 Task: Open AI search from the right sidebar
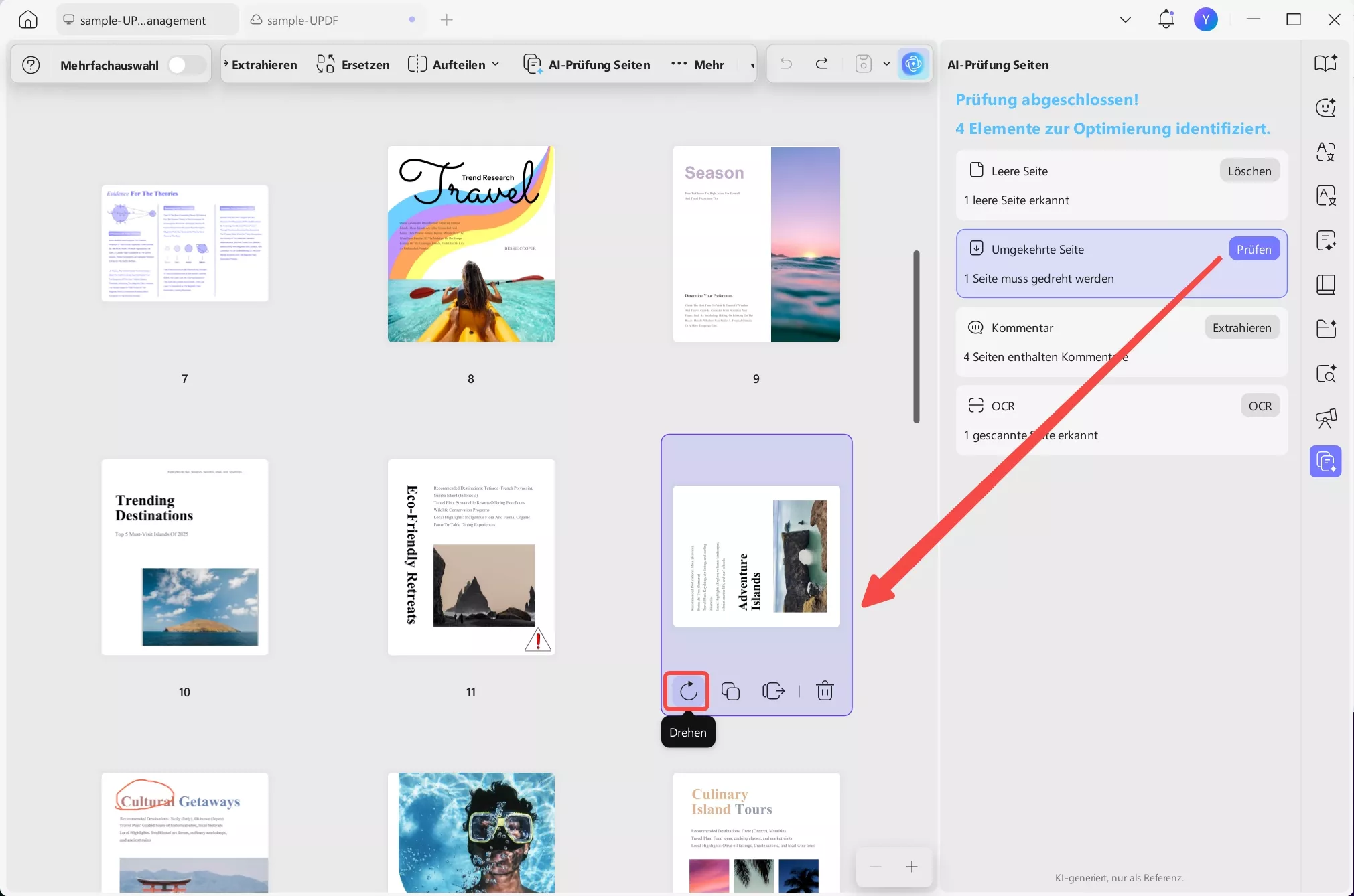pyautogui.click(x=1326, y=374)
